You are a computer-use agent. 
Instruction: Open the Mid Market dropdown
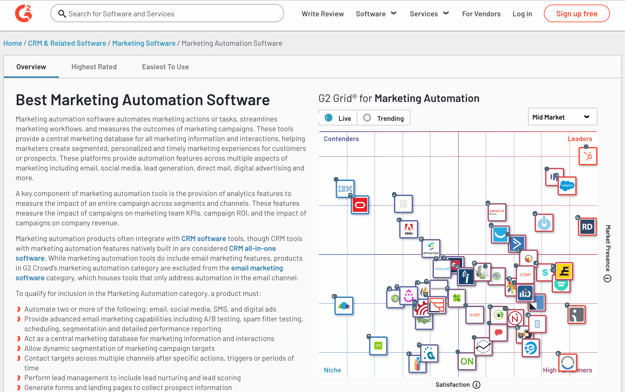562,117
